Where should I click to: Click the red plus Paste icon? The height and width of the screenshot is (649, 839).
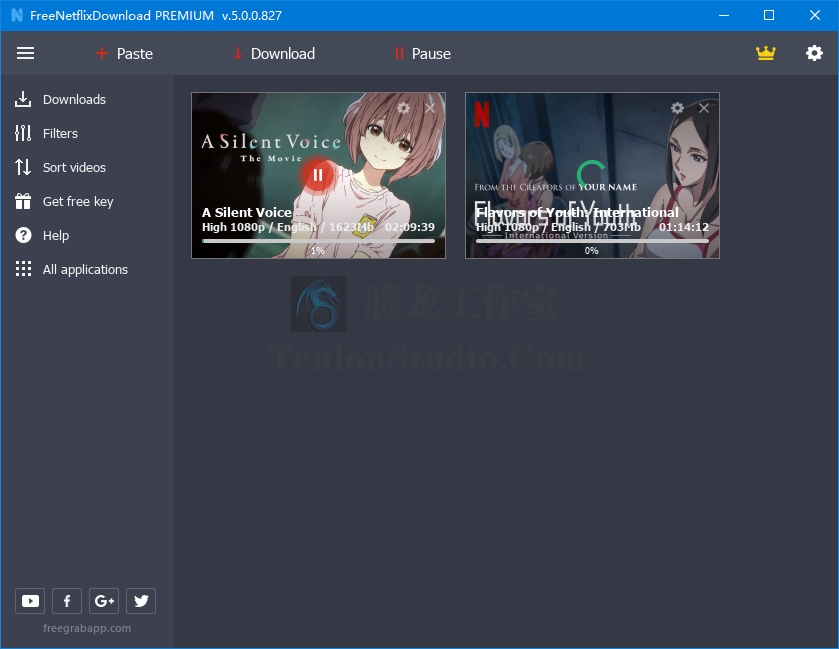pyautogui.click(x=102, y=54)
